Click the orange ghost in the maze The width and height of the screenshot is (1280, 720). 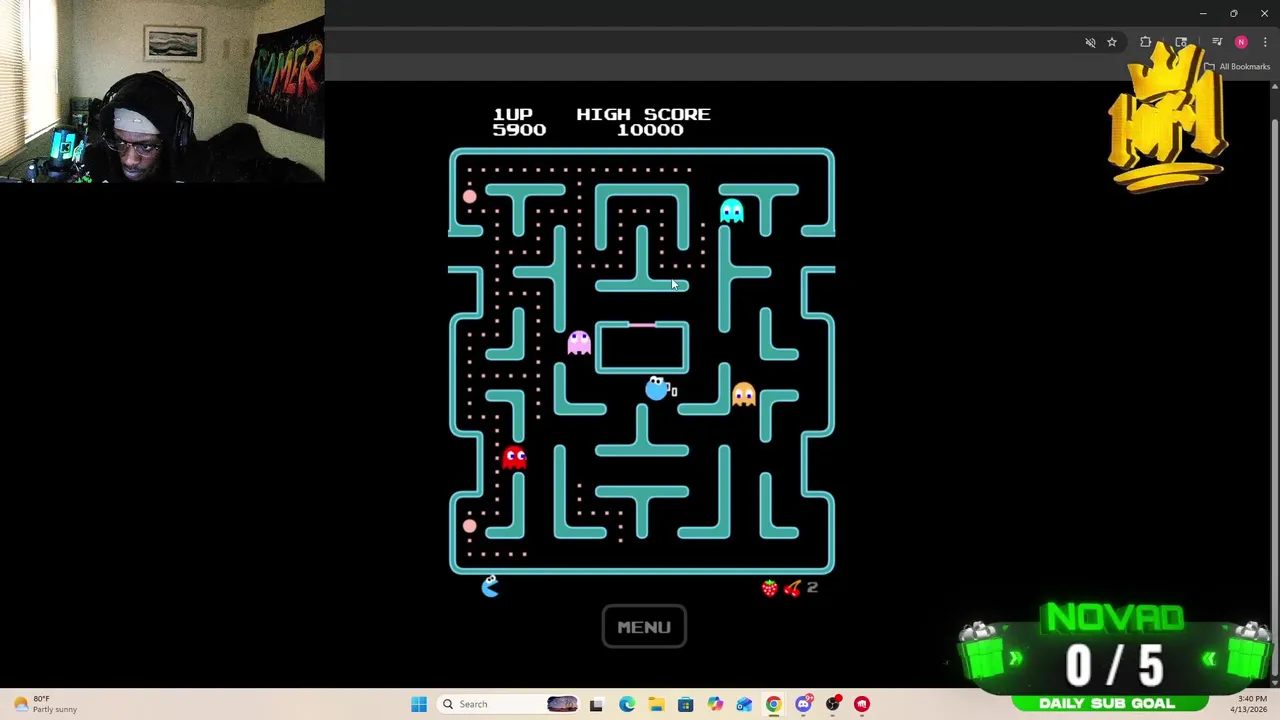pos(743,395)
